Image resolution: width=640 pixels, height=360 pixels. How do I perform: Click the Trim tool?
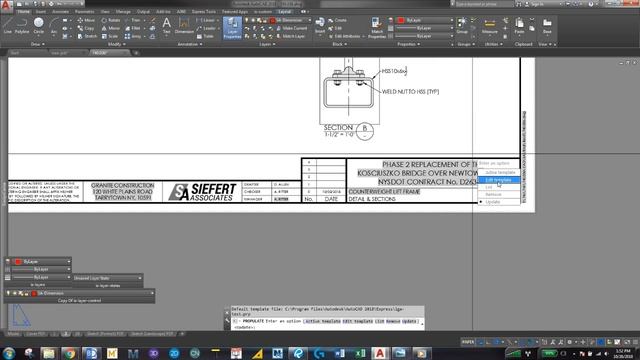tap(133, 20)
